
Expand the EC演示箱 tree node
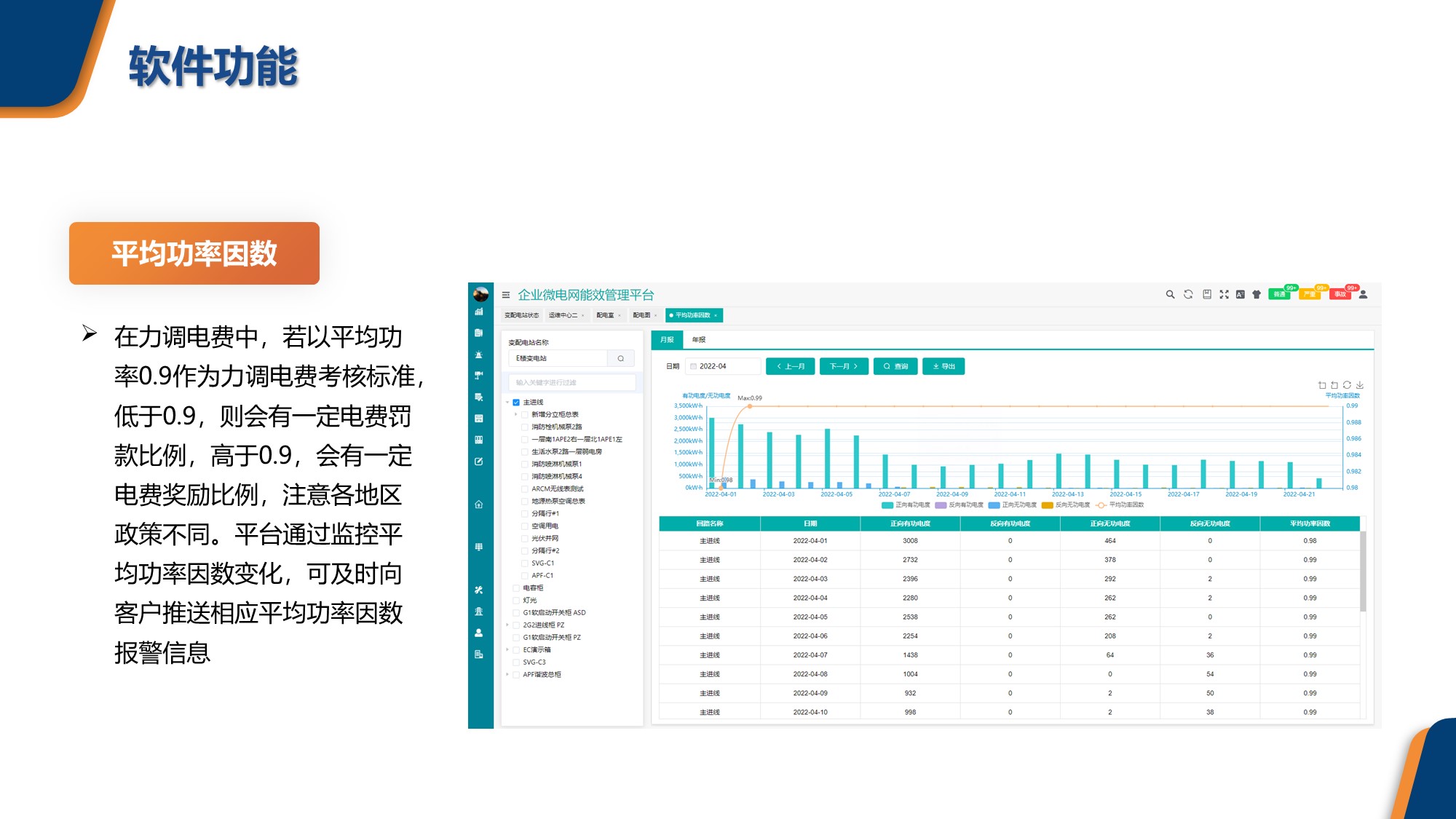tap(507, 649)
